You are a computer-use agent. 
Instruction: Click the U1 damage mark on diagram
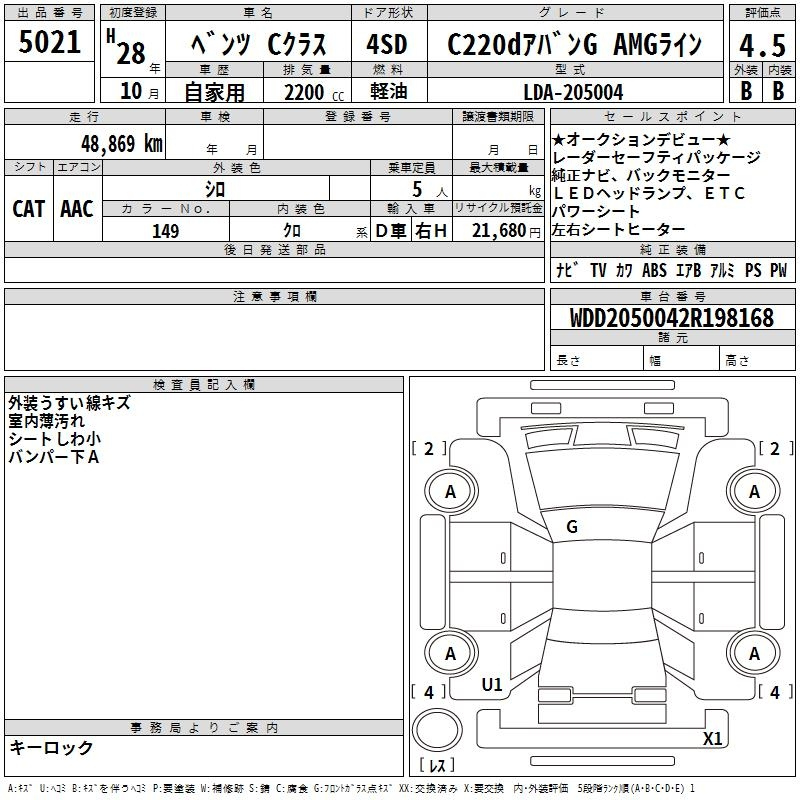pos(492,685)
